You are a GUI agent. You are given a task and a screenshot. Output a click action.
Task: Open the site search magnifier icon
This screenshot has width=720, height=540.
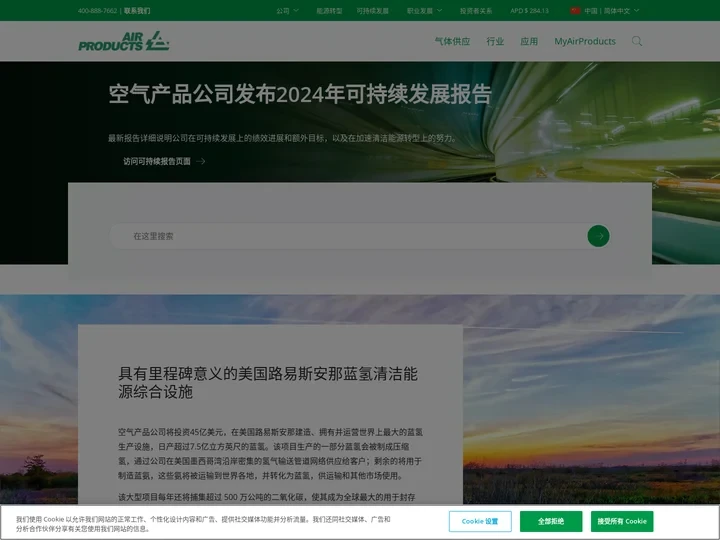click(x=636, y=41)
